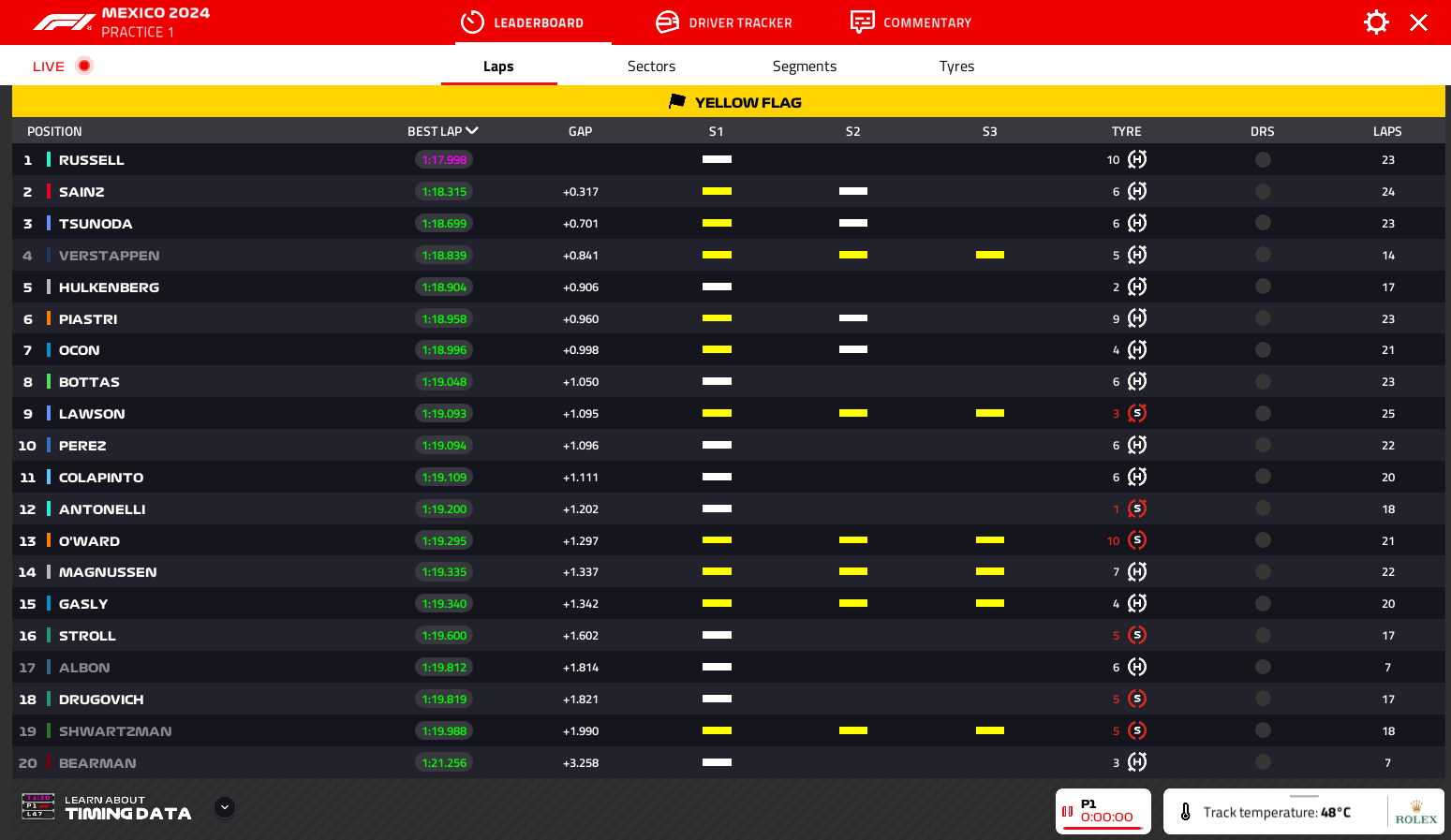This screenshot has width=1451, height=840.
Task: Click the P1 session timer box
Action: pyautogui.click(x=1103, y=811)
